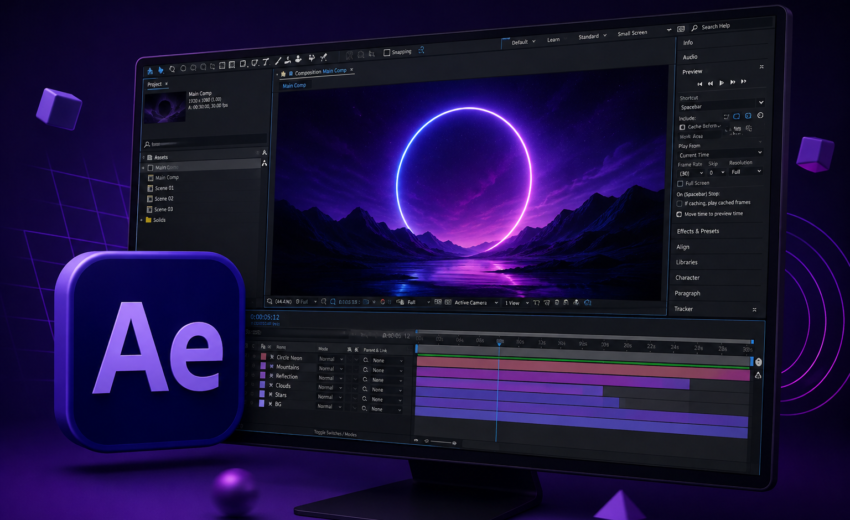
Task: Open the Active Camera dropdown
Action: (x=475, y=303)
